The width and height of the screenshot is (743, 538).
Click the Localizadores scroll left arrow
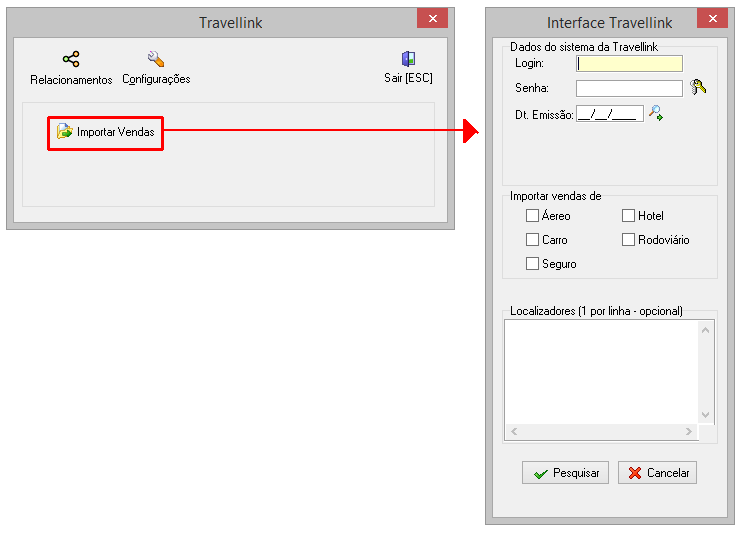point(514,431)
